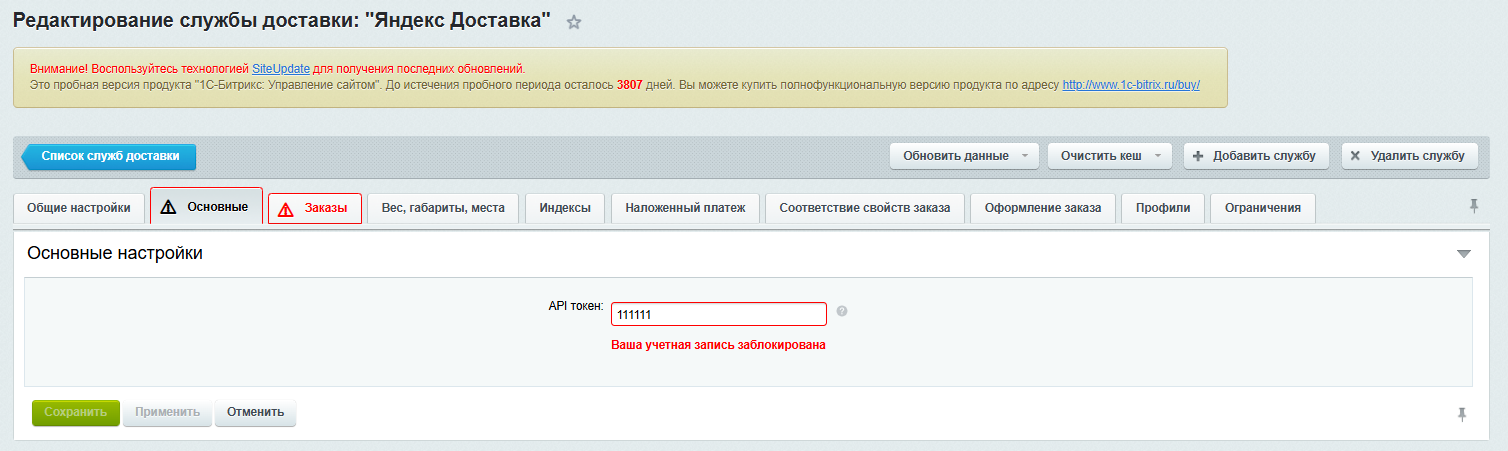
Task: Open the Заказы tab
Action: pos(315,208)
